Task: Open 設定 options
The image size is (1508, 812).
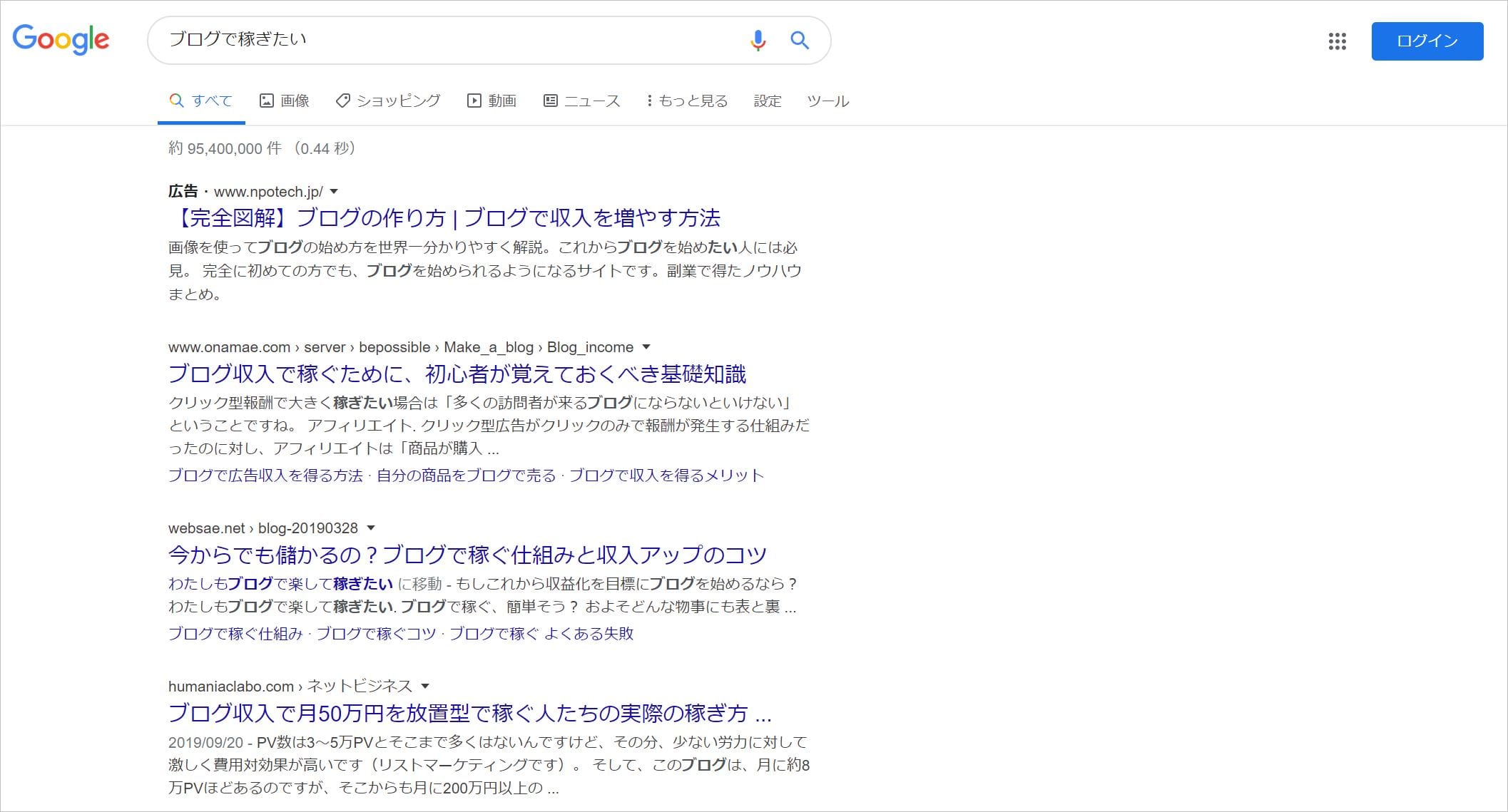Action: click(768, 101)
